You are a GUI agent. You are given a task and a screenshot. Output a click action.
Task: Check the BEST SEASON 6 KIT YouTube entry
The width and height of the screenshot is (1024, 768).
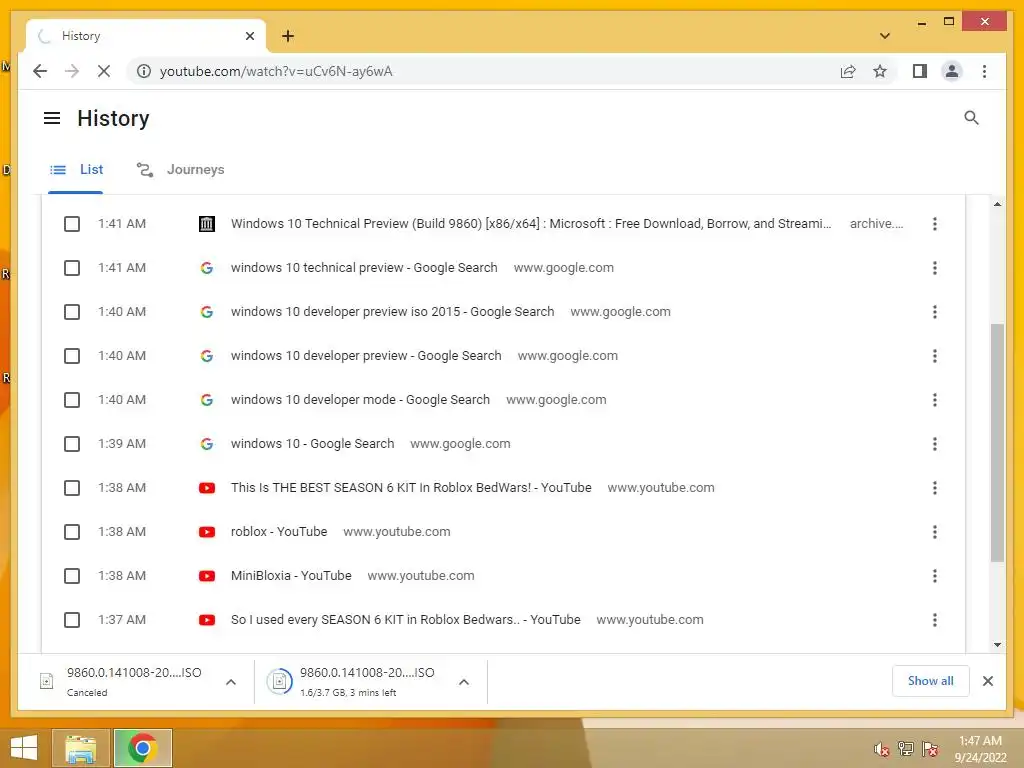[72, 488]
